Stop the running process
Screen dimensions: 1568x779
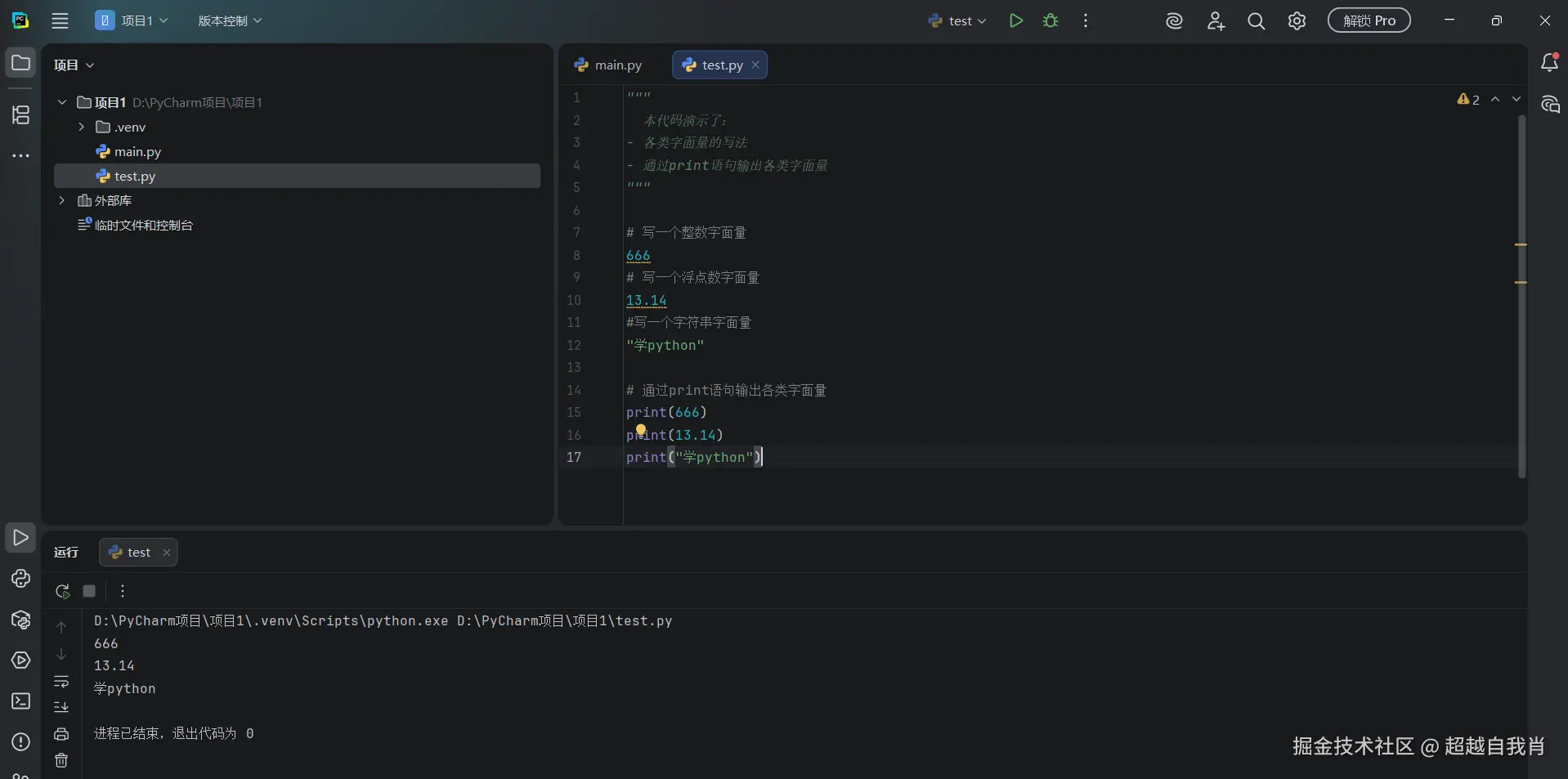89,591
